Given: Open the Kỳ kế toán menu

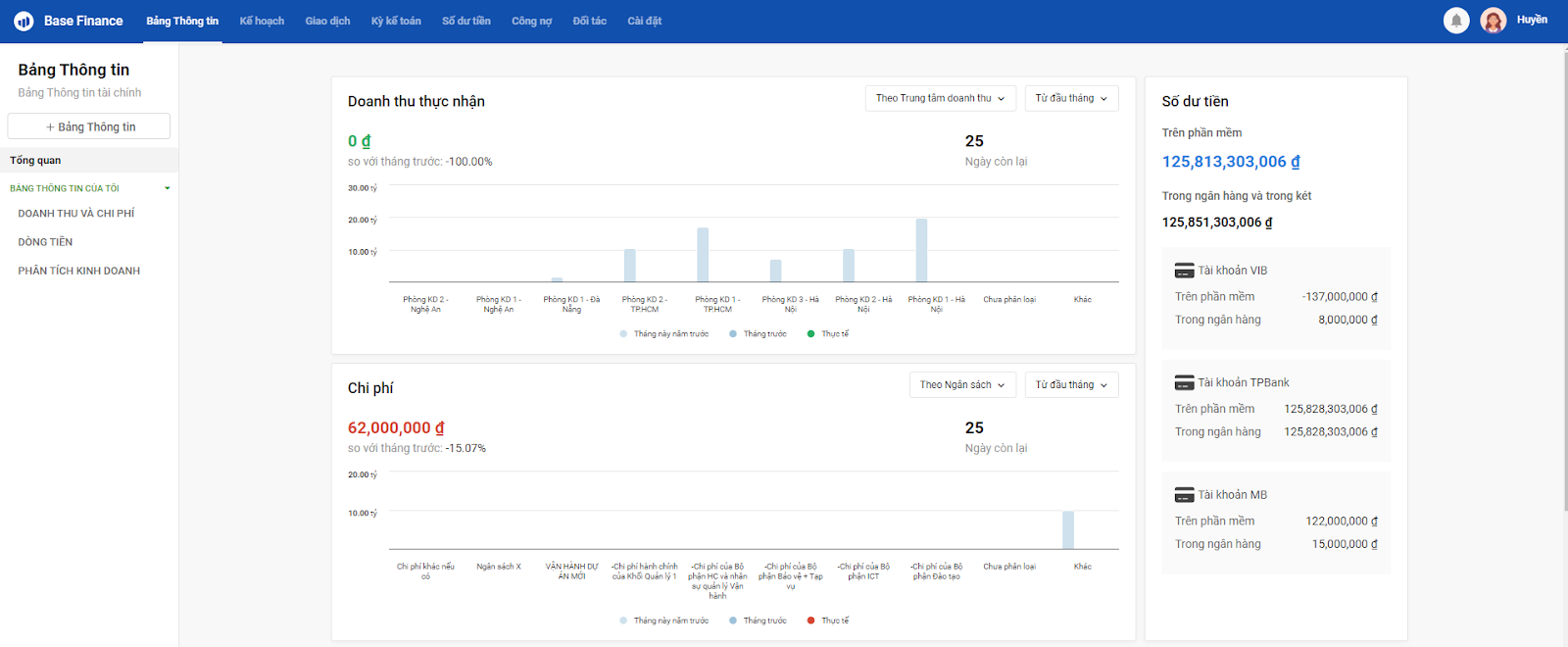Looking at the screenshot, I should click(x=396, y=21).
